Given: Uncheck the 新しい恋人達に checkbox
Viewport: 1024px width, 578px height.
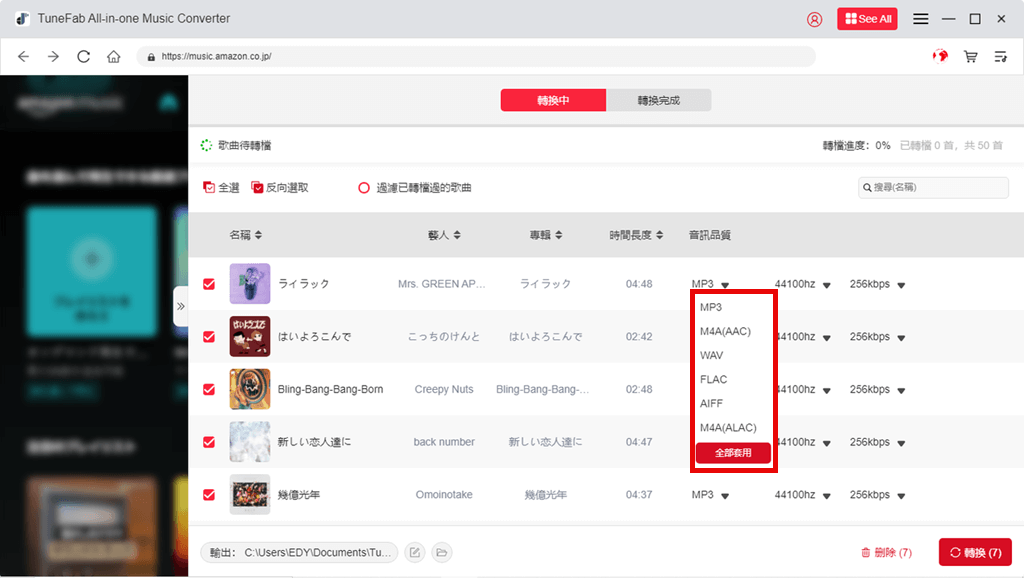Looking at the screenshot, I should point(209,442).
